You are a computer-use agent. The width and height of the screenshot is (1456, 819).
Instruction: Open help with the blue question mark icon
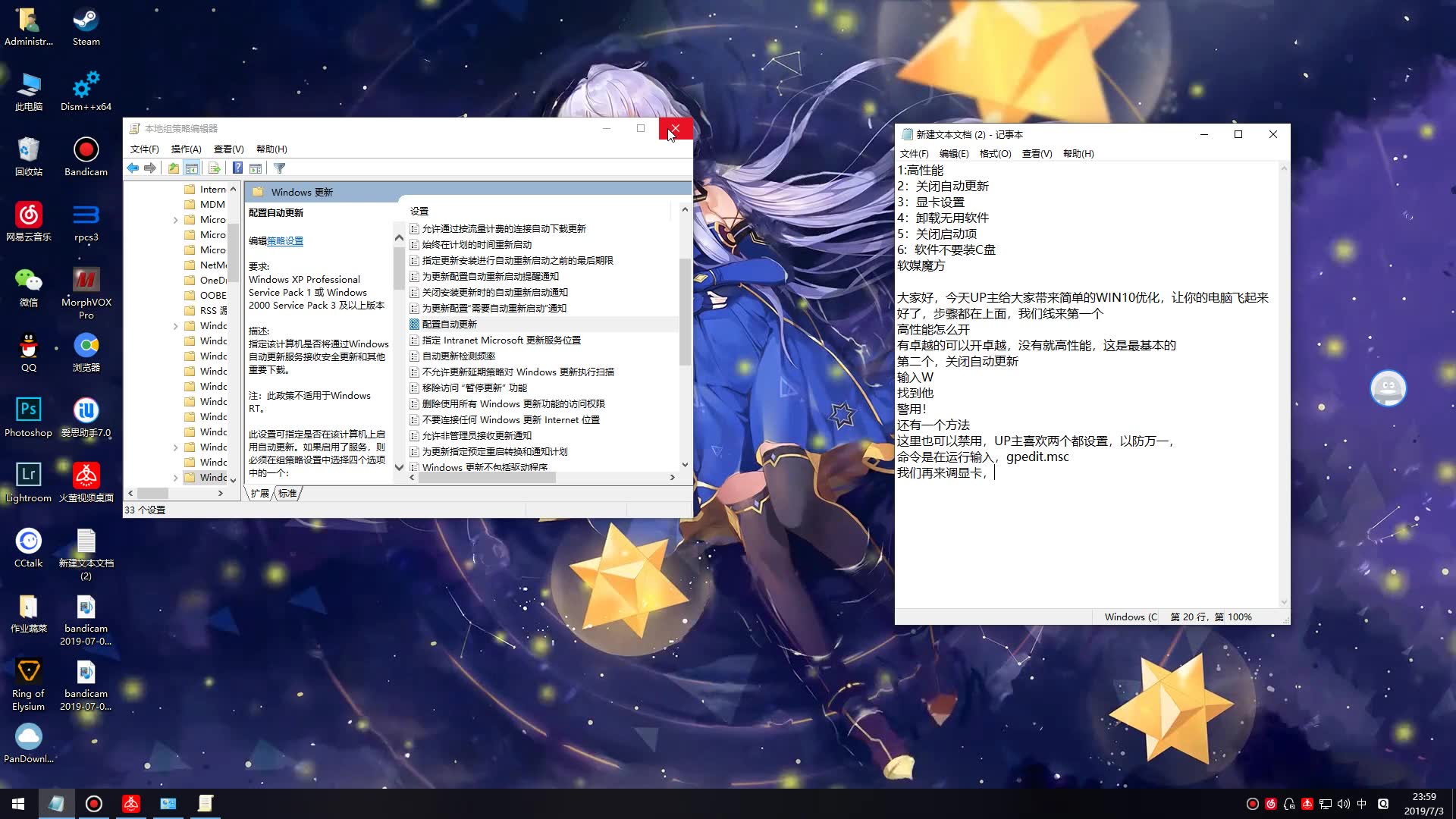(x=237, y=168)
